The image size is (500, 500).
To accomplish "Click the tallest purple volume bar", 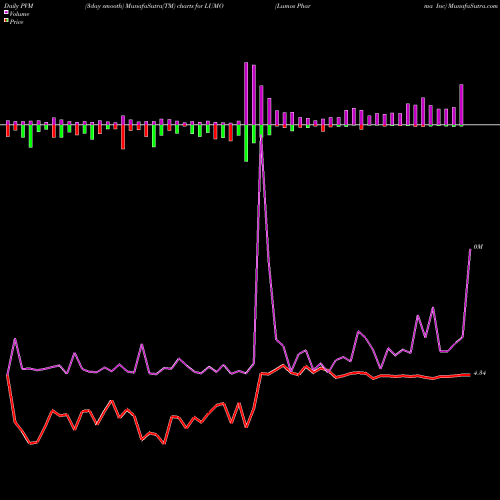I will pos(246,93).
